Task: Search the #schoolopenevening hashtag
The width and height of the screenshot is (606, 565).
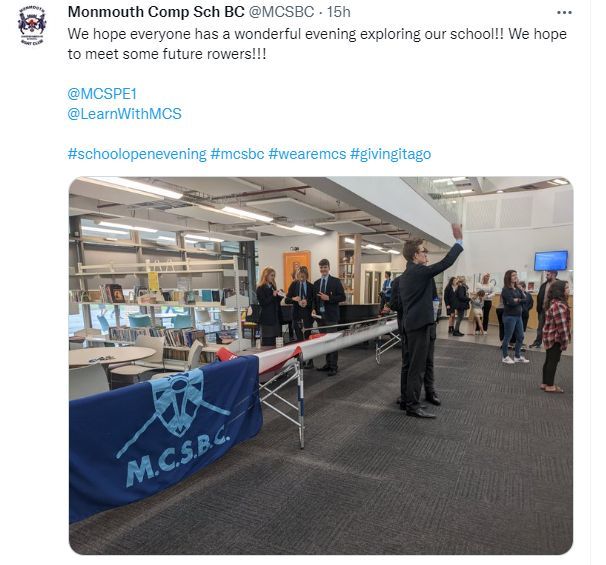Action: (x=137, y=154)
